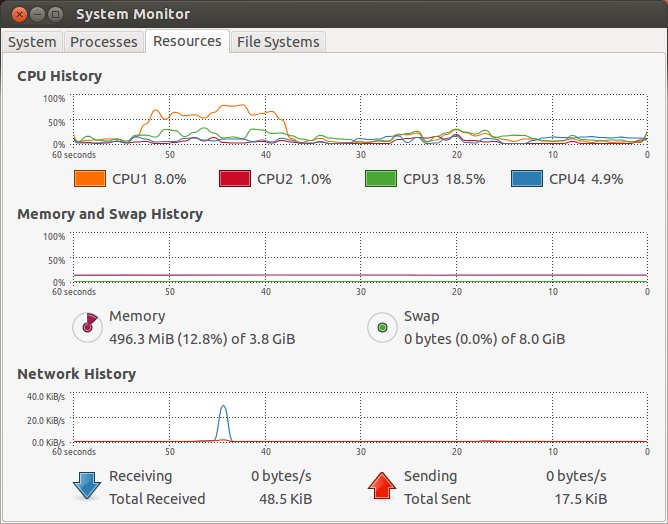Click the CPU4 blue color swatch

[527, 179]
